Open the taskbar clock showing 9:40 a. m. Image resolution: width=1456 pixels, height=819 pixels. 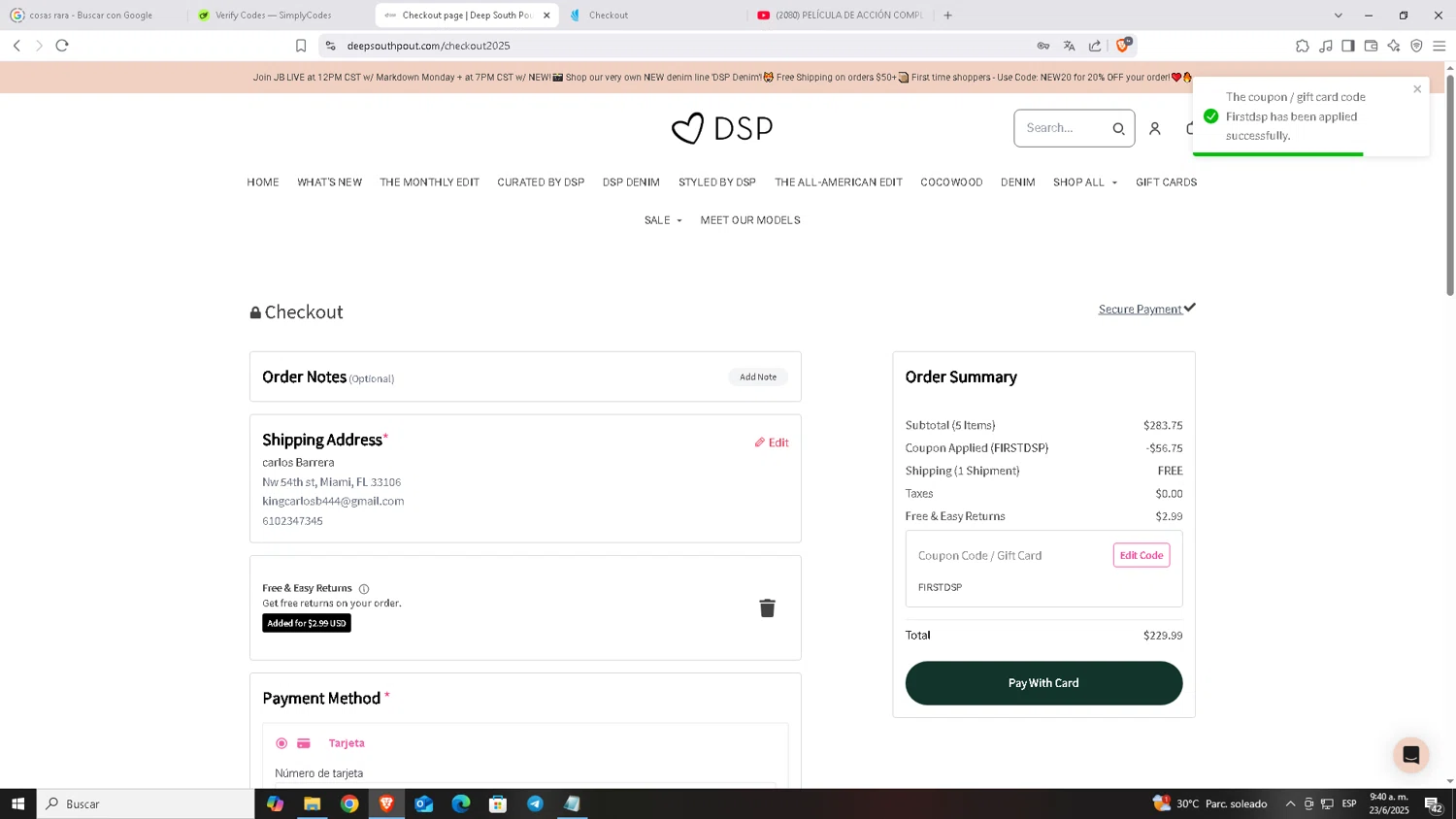[1389, 803]
